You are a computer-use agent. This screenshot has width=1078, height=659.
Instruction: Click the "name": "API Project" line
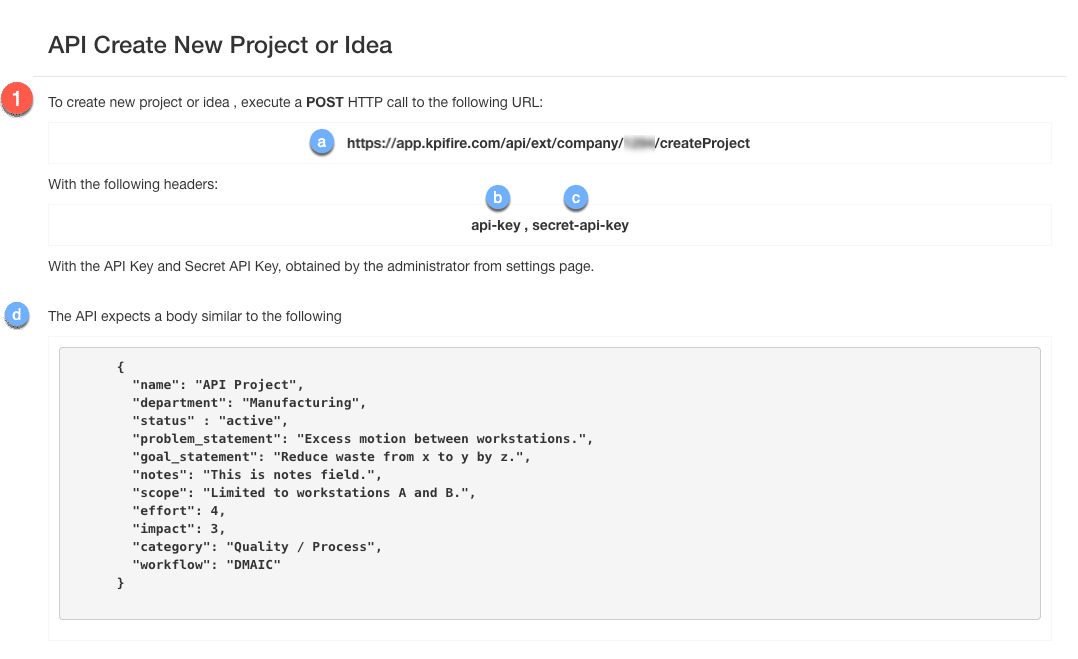coord(217,384)
